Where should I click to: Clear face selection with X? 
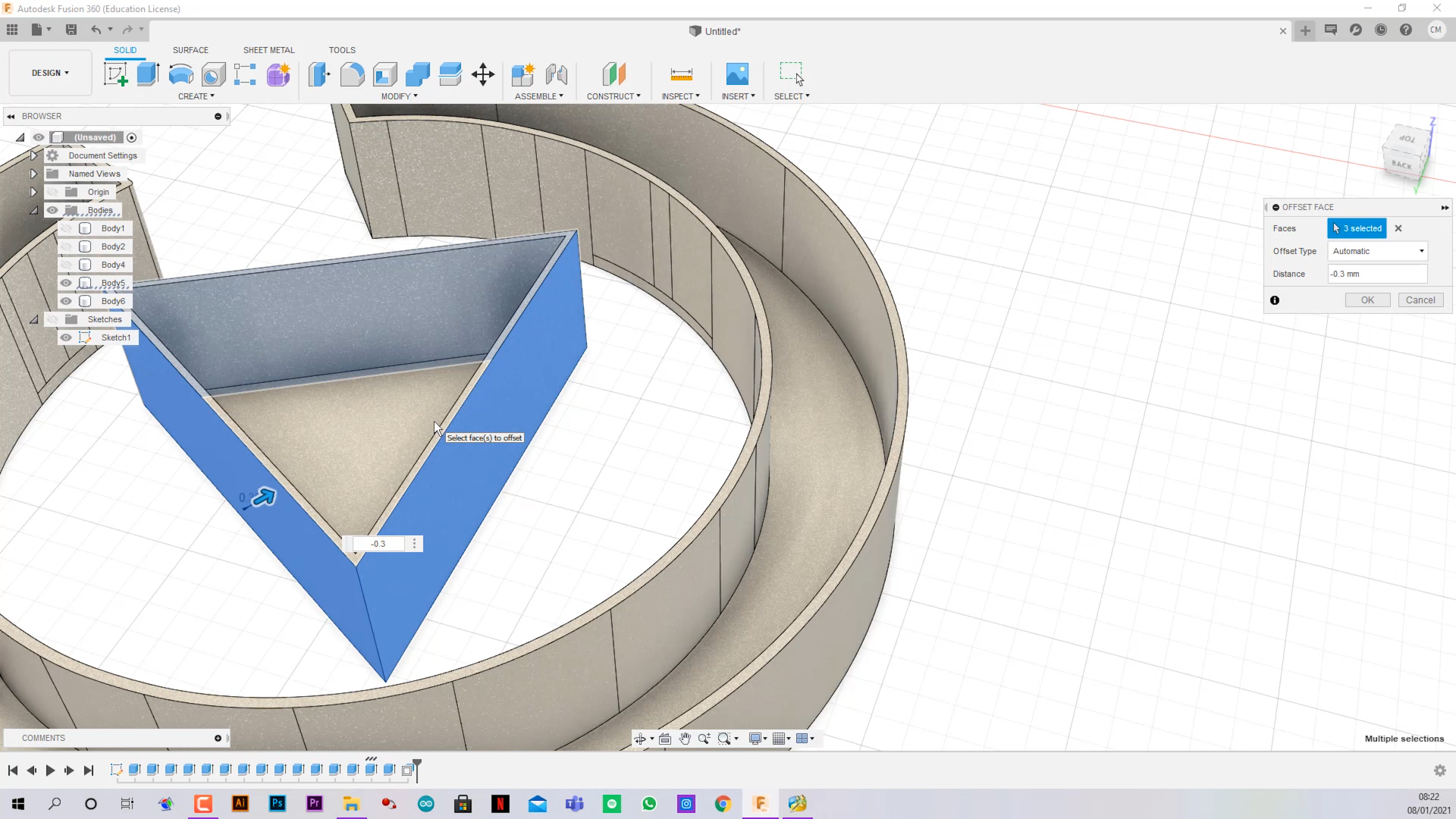(x=1398, y=228)
